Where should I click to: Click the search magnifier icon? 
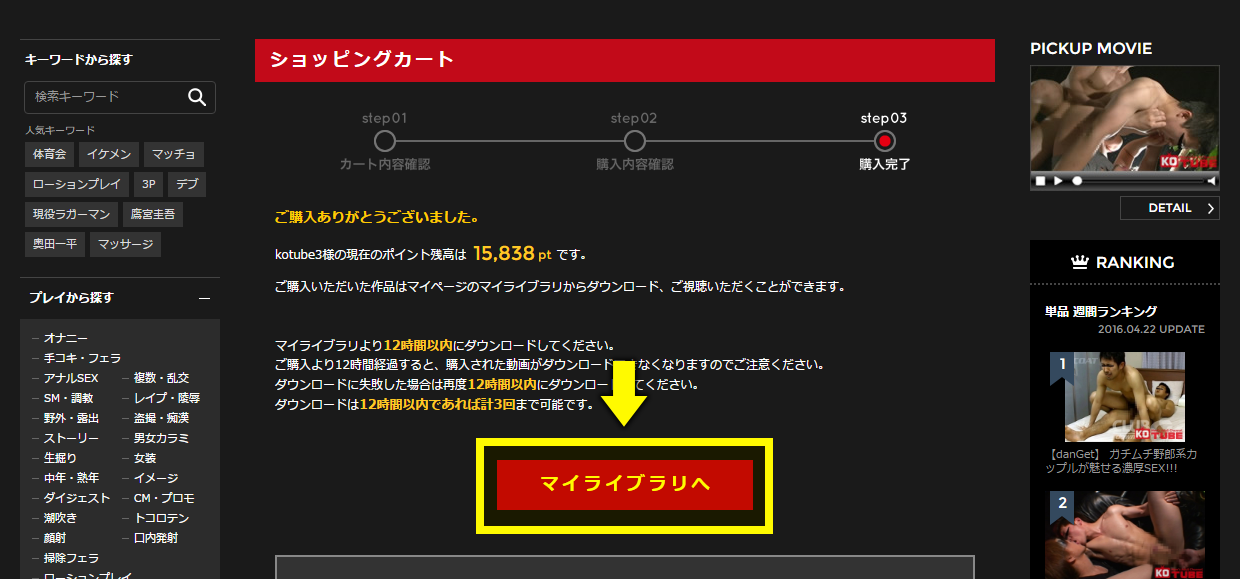click(197, 97)
